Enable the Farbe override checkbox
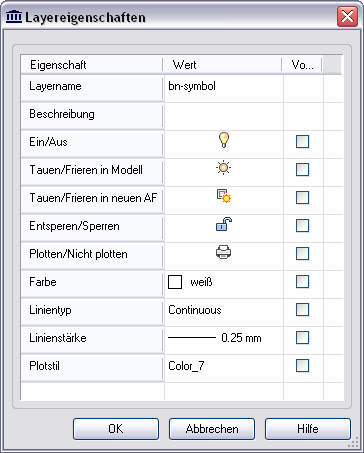This screenshot has width=364, height=453. pos(302,282)
